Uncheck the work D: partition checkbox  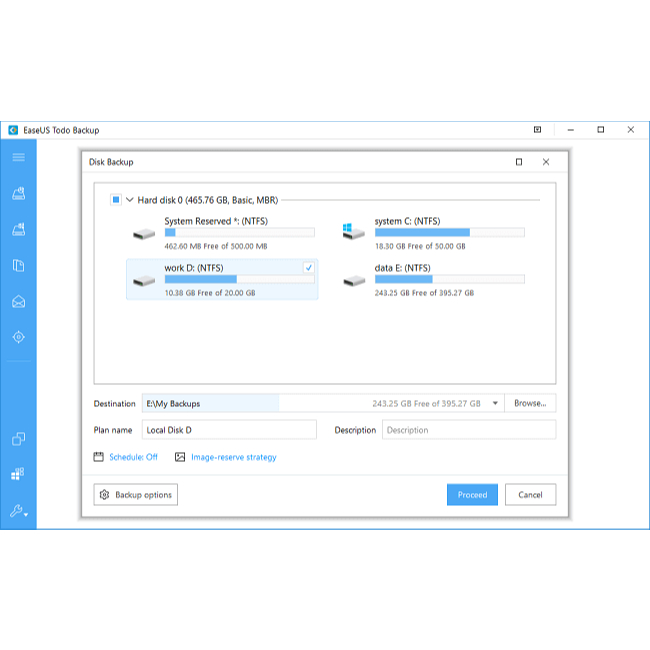click(x=308, y=268)
